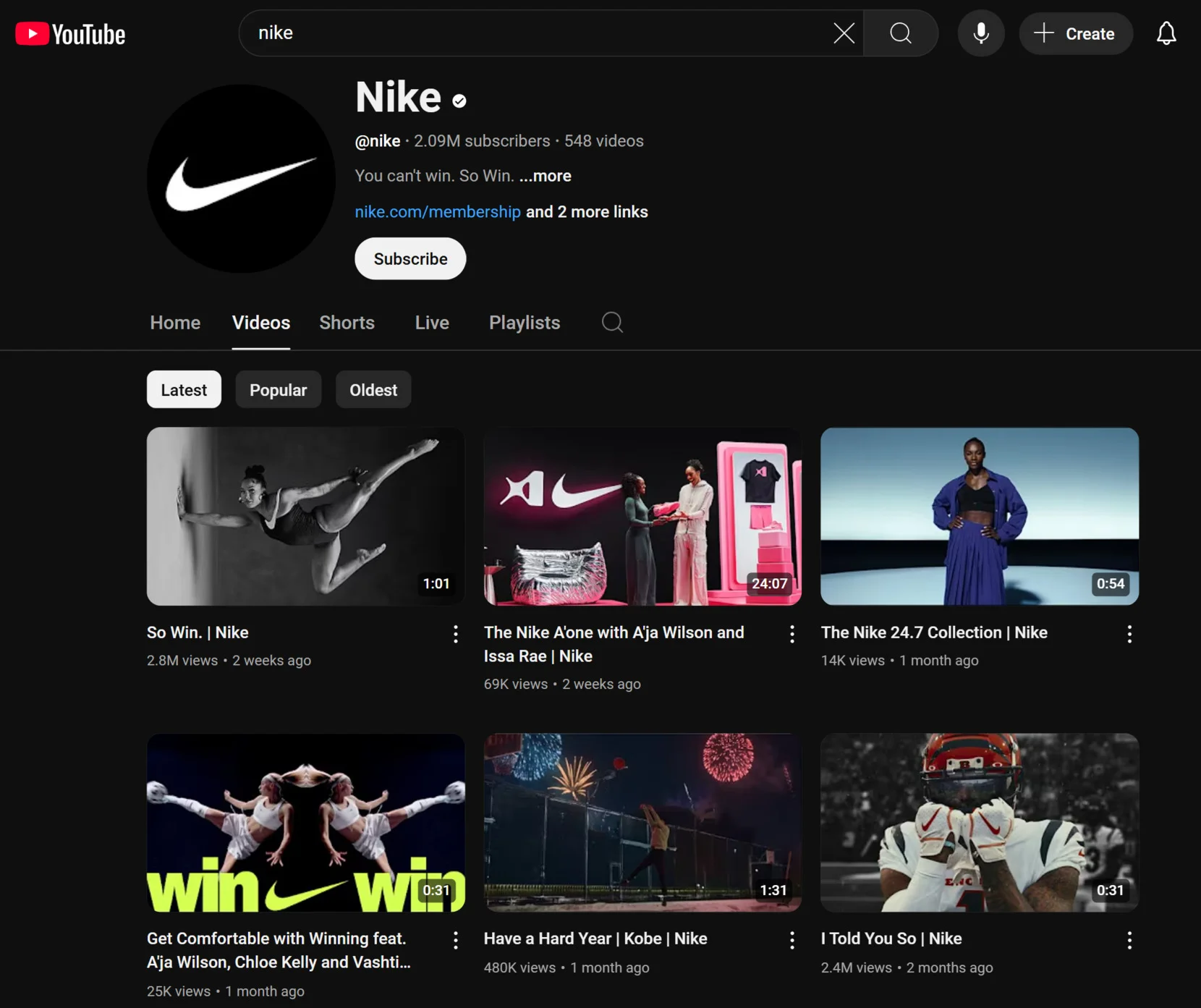Run search with the magnifier button
The height and width of the screenshot is (1008, 1201).
(x=901, y=33)
